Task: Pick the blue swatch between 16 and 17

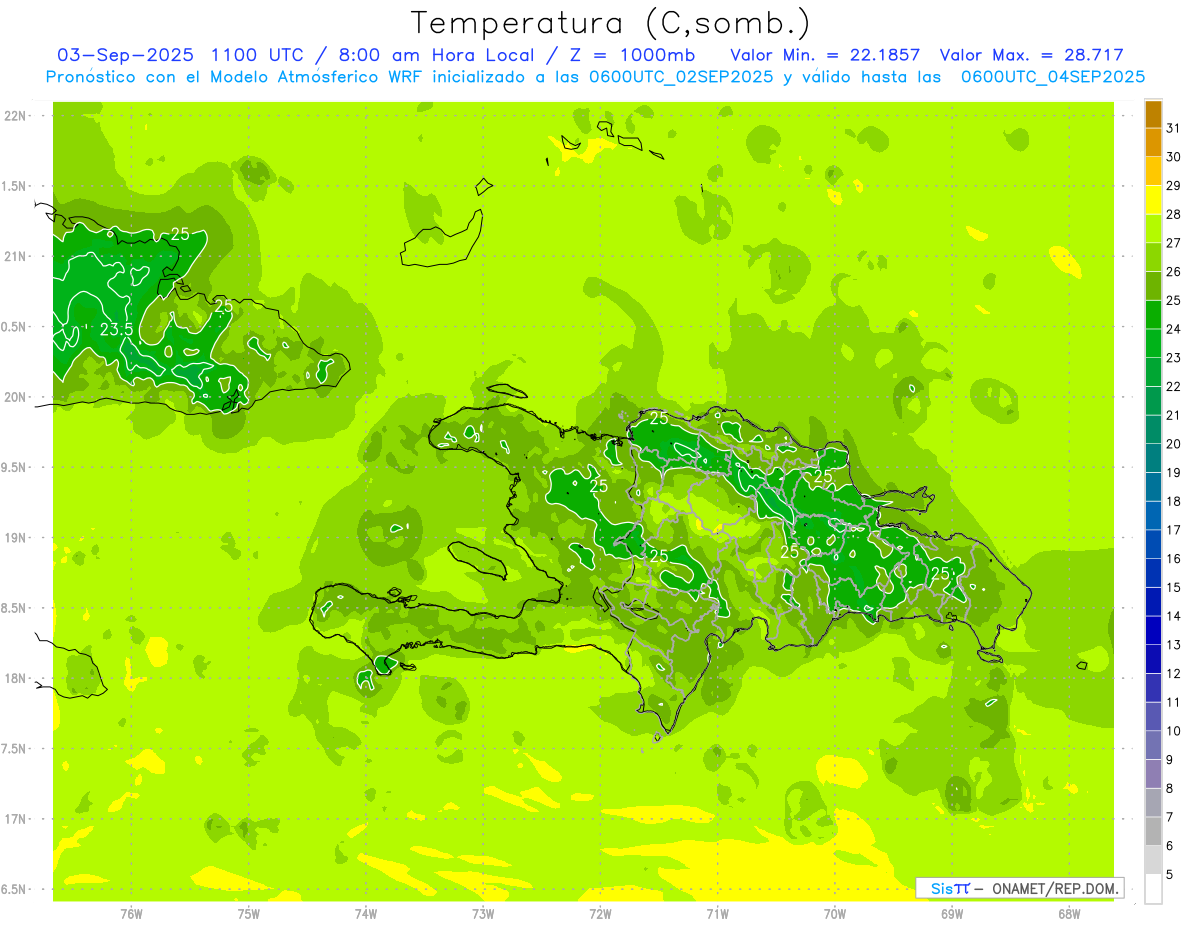Action: click(1153, 544)
